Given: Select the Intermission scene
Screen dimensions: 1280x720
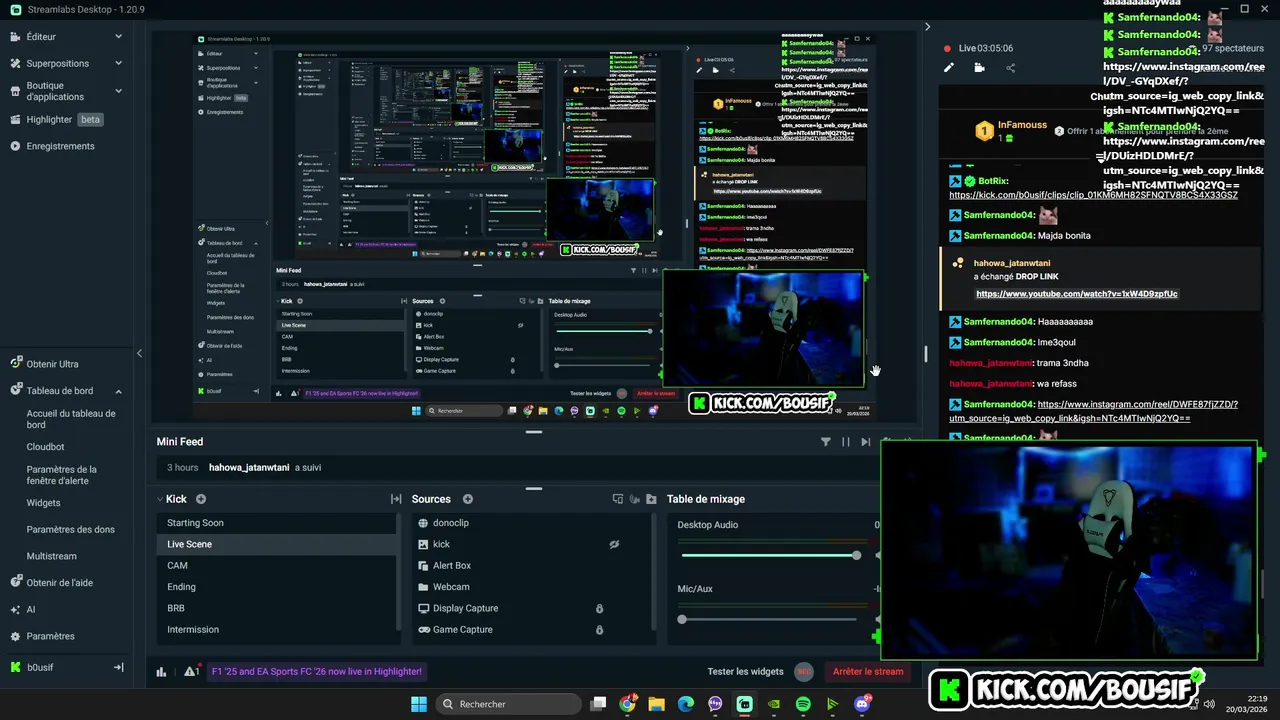Looking at the screenshot, I should pyautogui.click(x=276, y=629).
